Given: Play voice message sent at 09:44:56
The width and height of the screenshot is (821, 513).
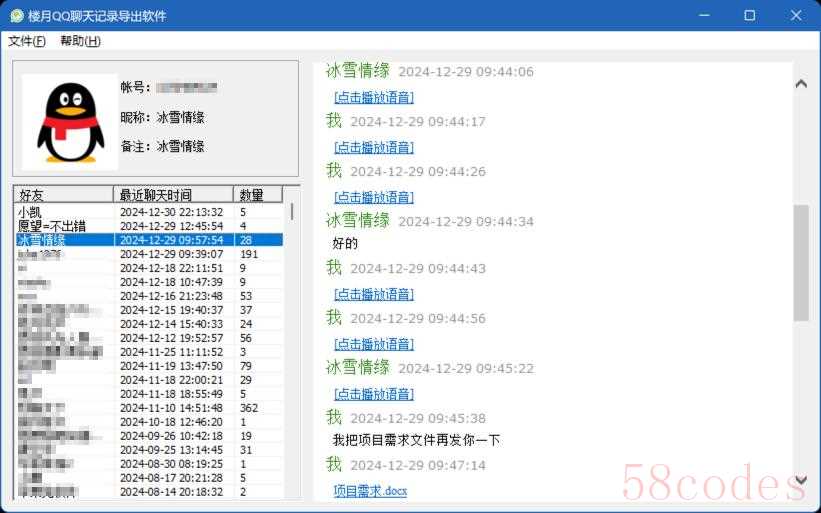Looking at the screenshot, I should [374, 344].
